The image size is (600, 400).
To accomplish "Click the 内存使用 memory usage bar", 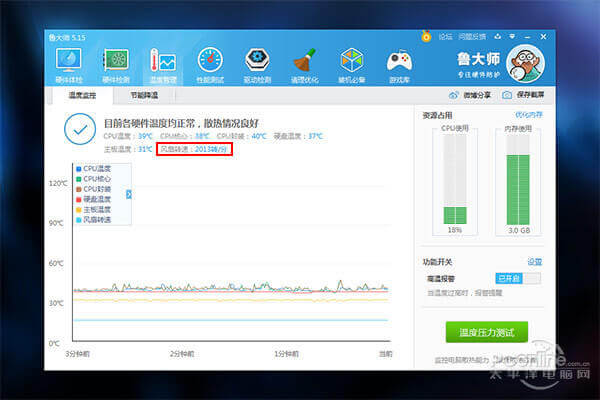I will [x=518, y=180].
